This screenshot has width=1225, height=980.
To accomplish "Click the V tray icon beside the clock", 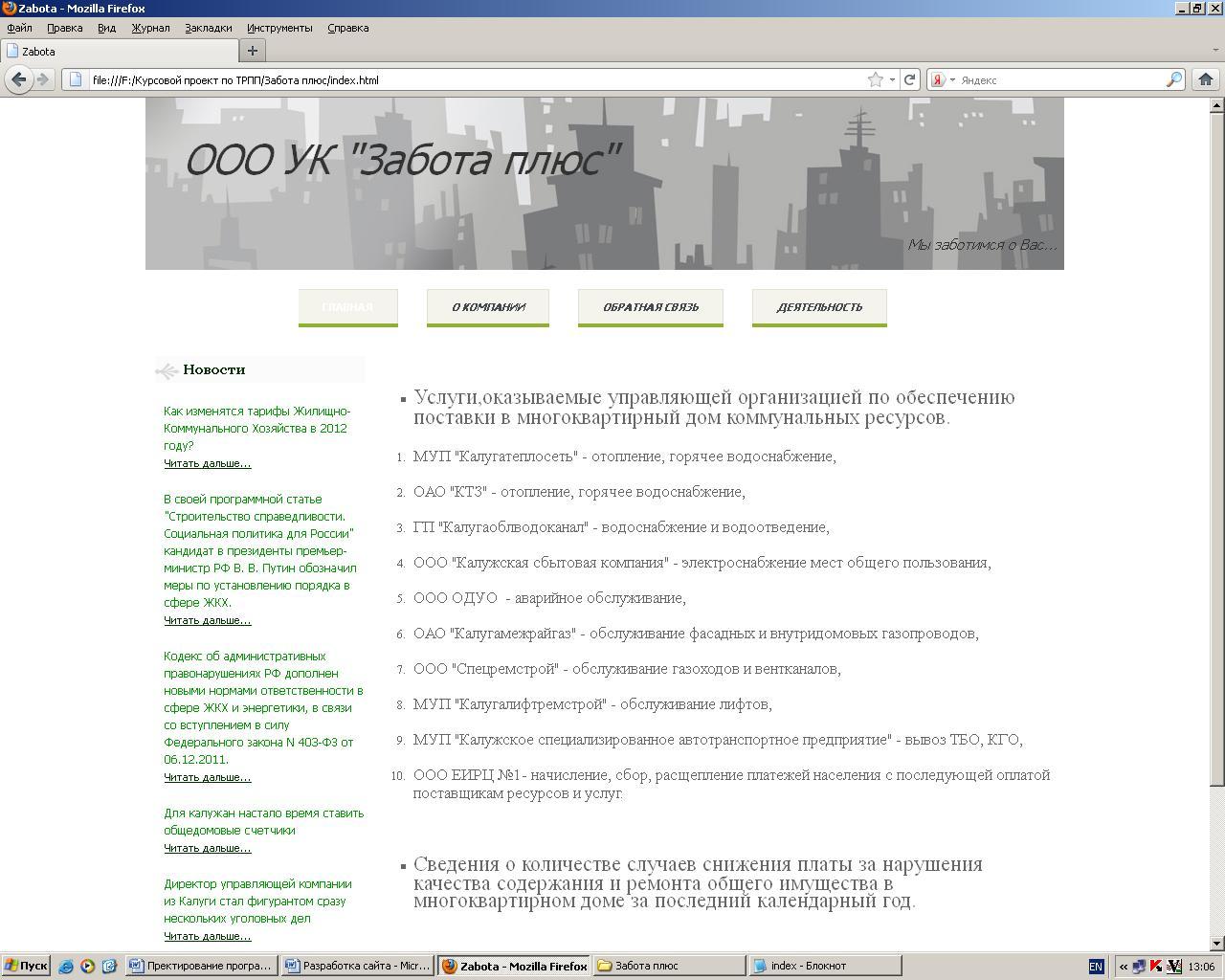I will (x=1174, y=966).
